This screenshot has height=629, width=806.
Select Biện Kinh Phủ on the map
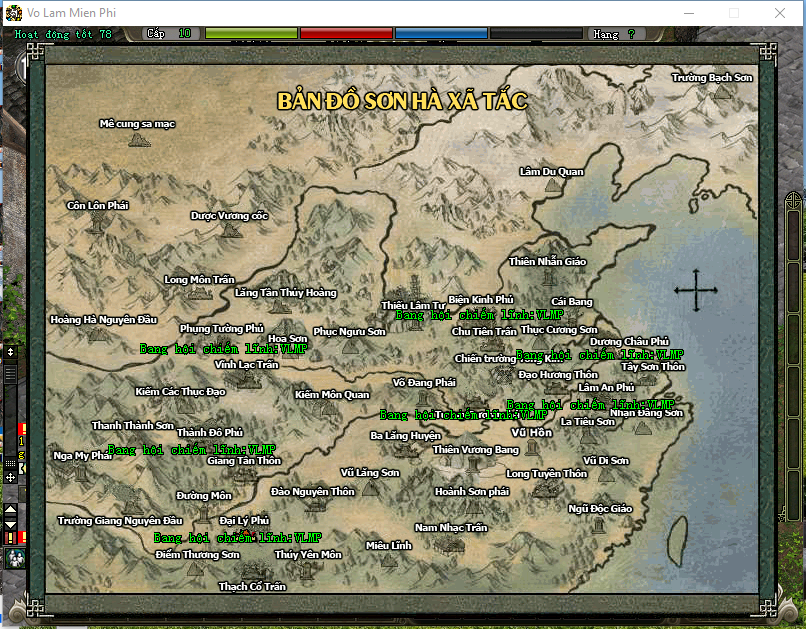(480, 299)
